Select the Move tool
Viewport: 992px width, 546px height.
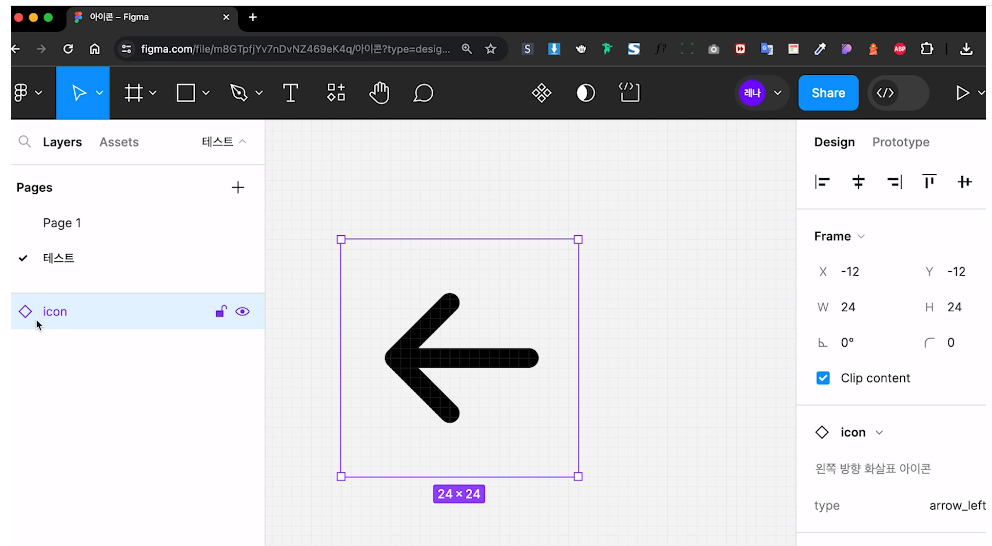pos(79,93)
